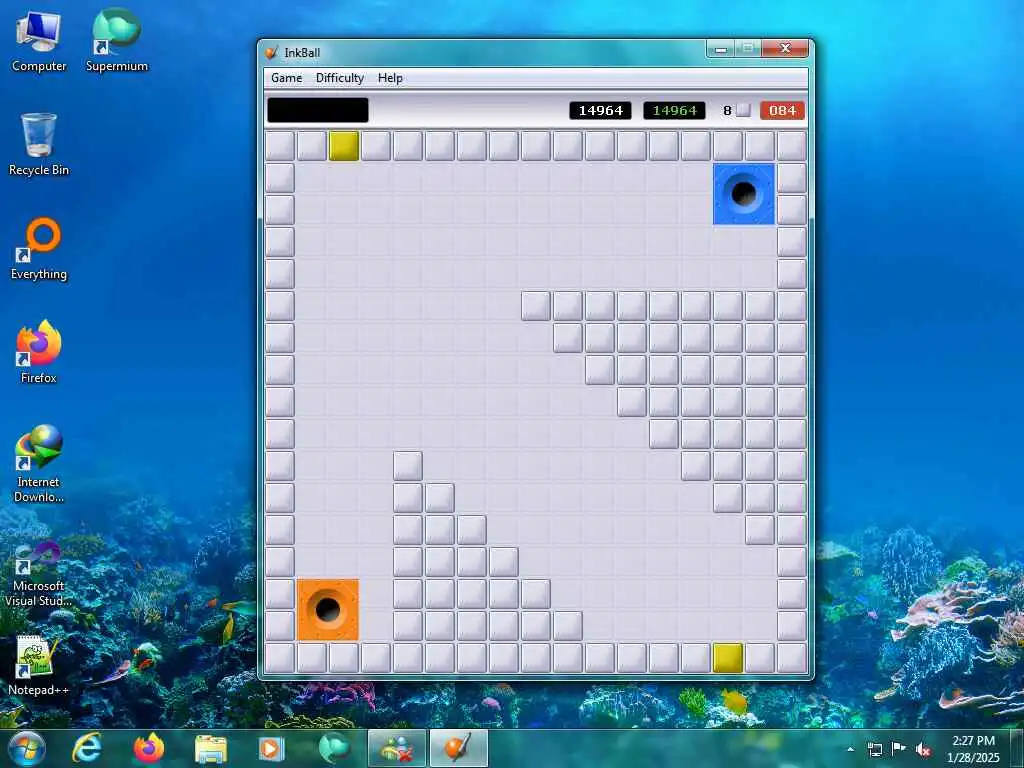The height and width of the screenshot is (768, 1024).
Task: Open the Difficulty menu
Action: 340,78
